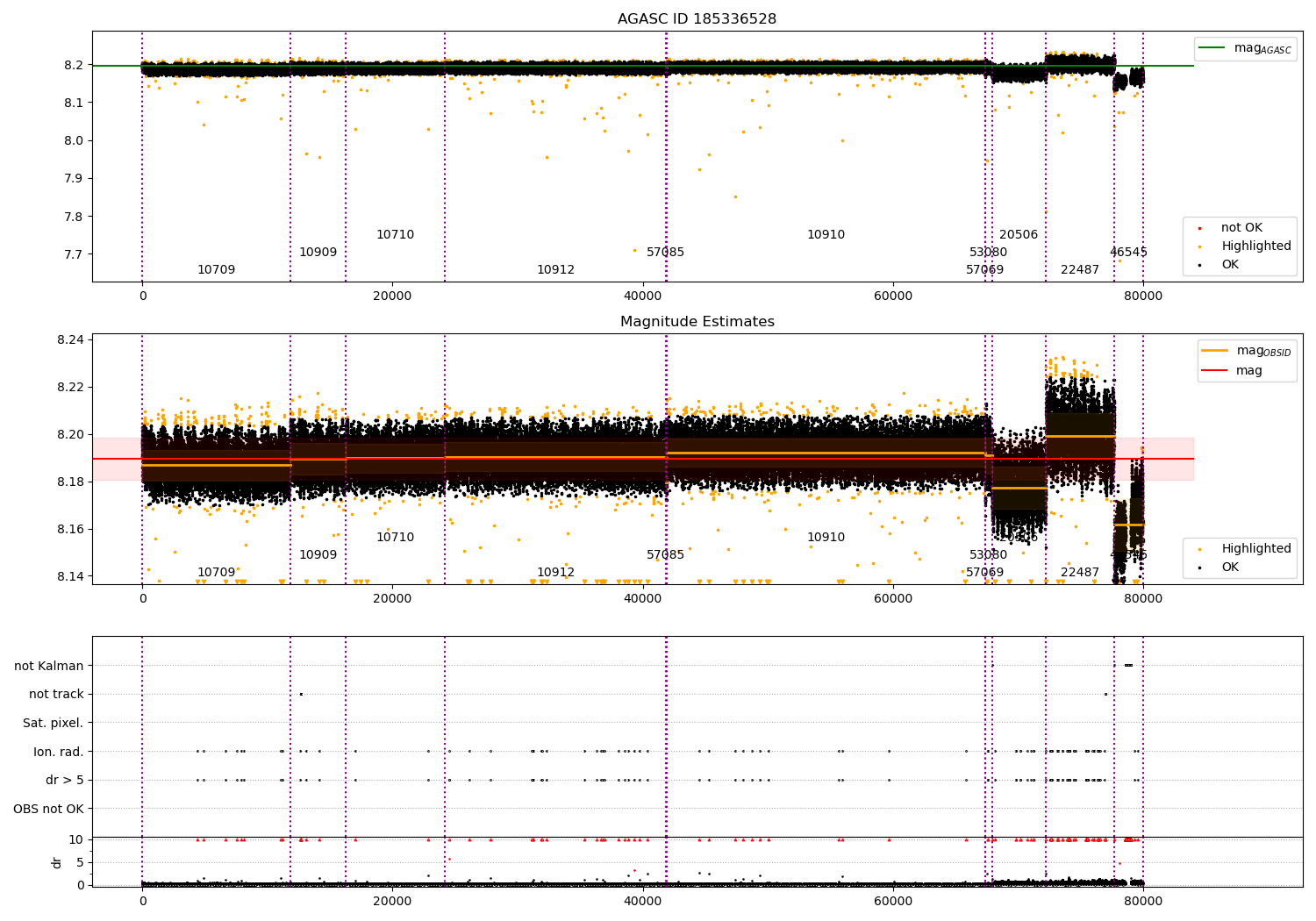Click the 8.16 y-tick in middle plot
Viewport: 1316px width, 921px height.
coord(70,529)
